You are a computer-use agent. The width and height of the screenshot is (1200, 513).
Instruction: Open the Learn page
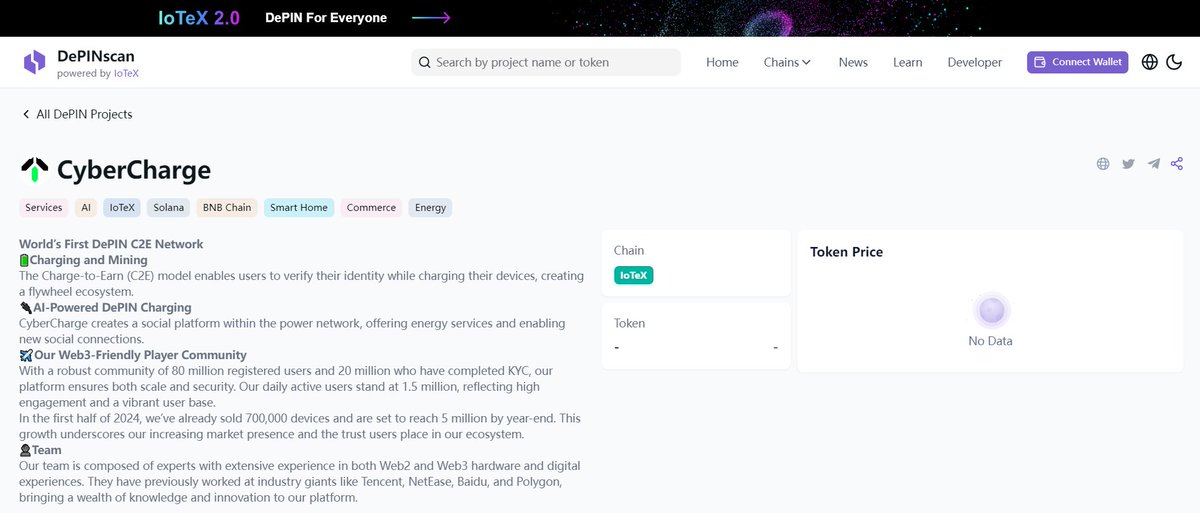pos(908,62)
